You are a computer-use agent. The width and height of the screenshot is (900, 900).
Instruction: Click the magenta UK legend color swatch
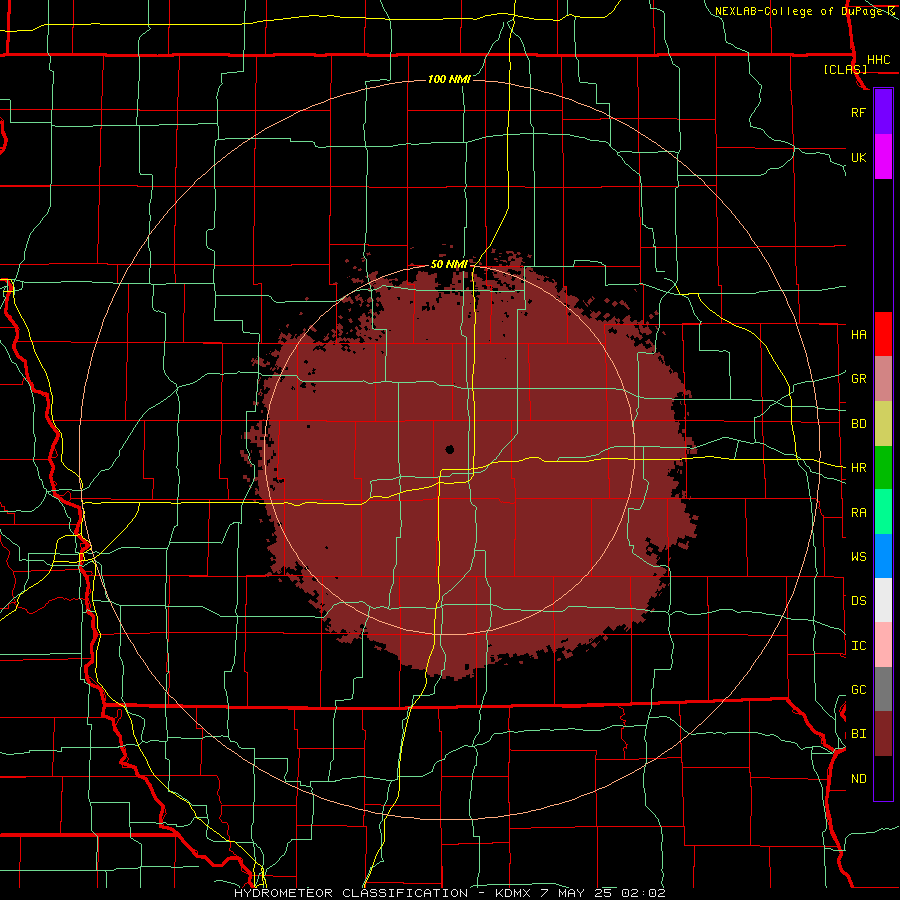(883, 157)
